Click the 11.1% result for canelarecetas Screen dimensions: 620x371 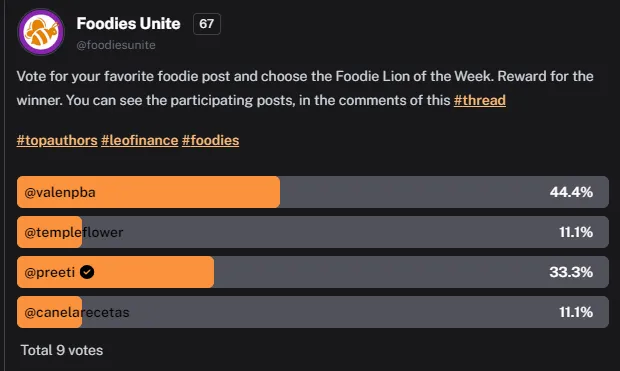coord(576,312)
